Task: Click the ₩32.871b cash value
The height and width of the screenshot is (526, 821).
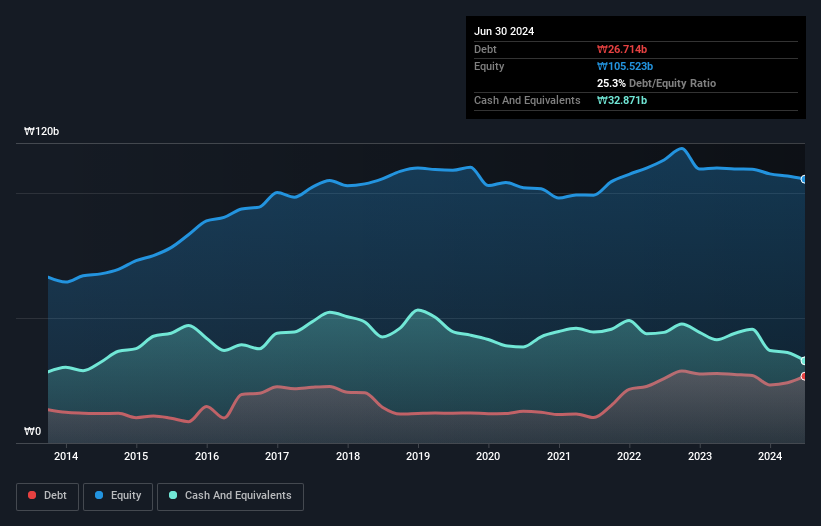Action: pos(622,100)
